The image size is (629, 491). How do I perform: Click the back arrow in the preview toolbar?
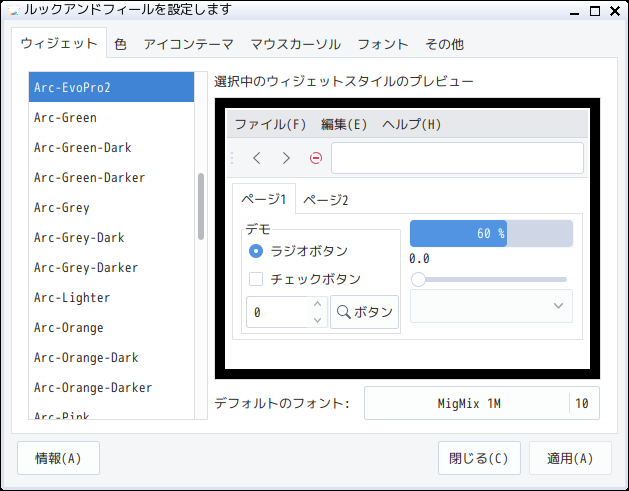pyautogui.click(x=257, y=158)
